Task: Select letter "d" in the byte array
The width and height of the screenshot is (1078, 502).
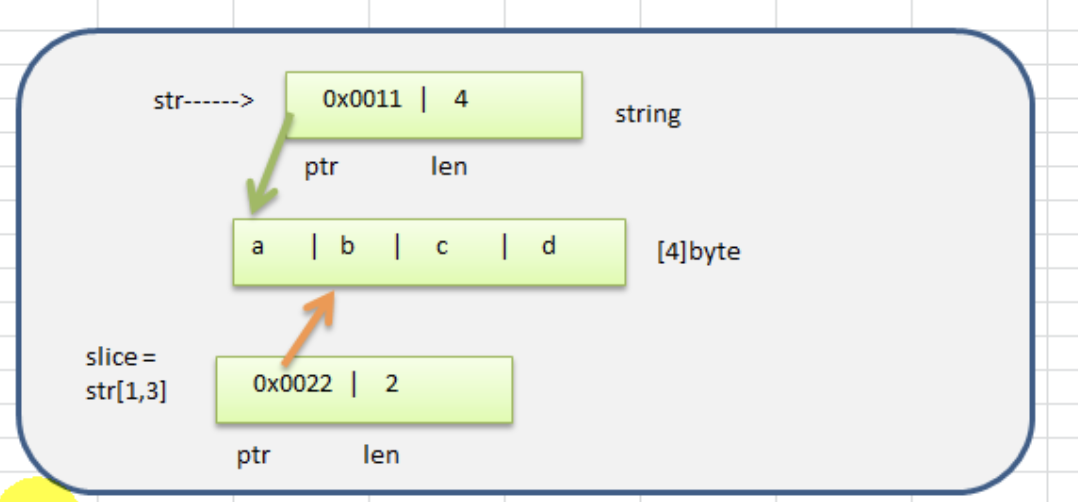Action: point(548,246)
